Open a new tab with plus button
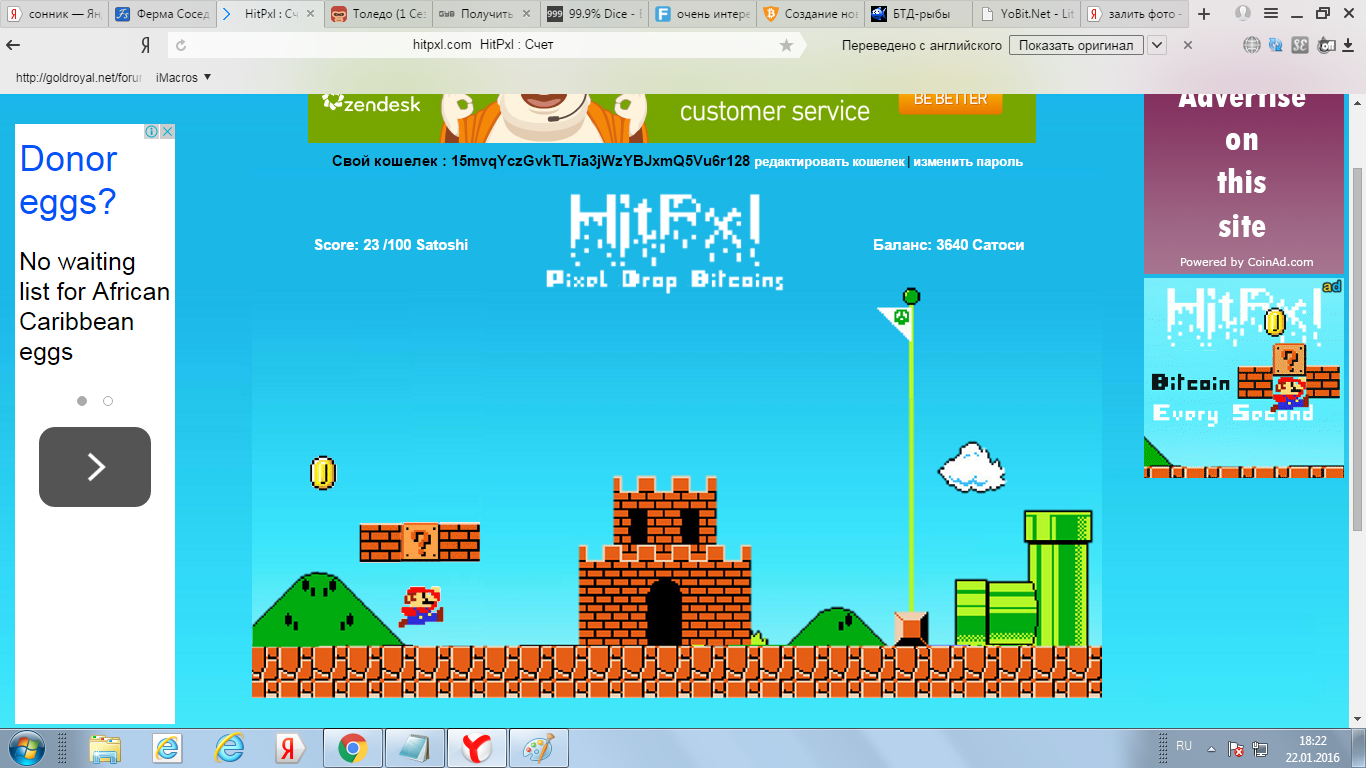 (x=1204, y=14)
